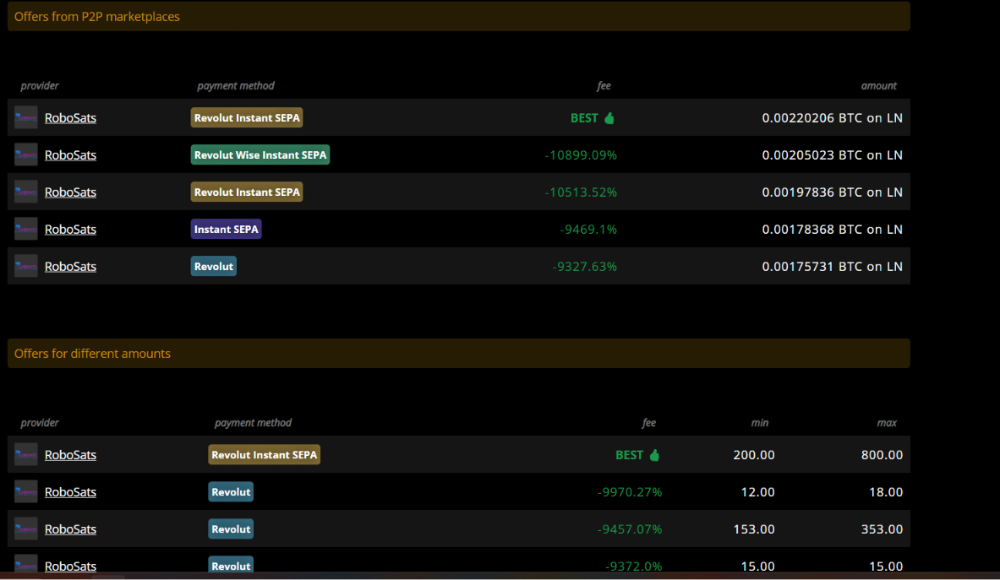Click the max value 18.00

[x=886, y=492]
